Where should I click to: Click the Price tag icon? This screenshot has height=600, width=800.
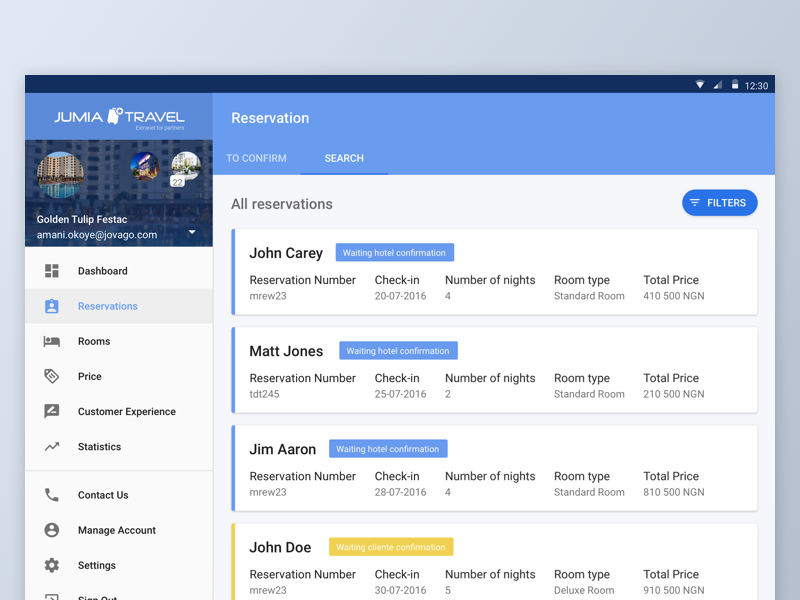pyautogui.click(x=52, y=377)
